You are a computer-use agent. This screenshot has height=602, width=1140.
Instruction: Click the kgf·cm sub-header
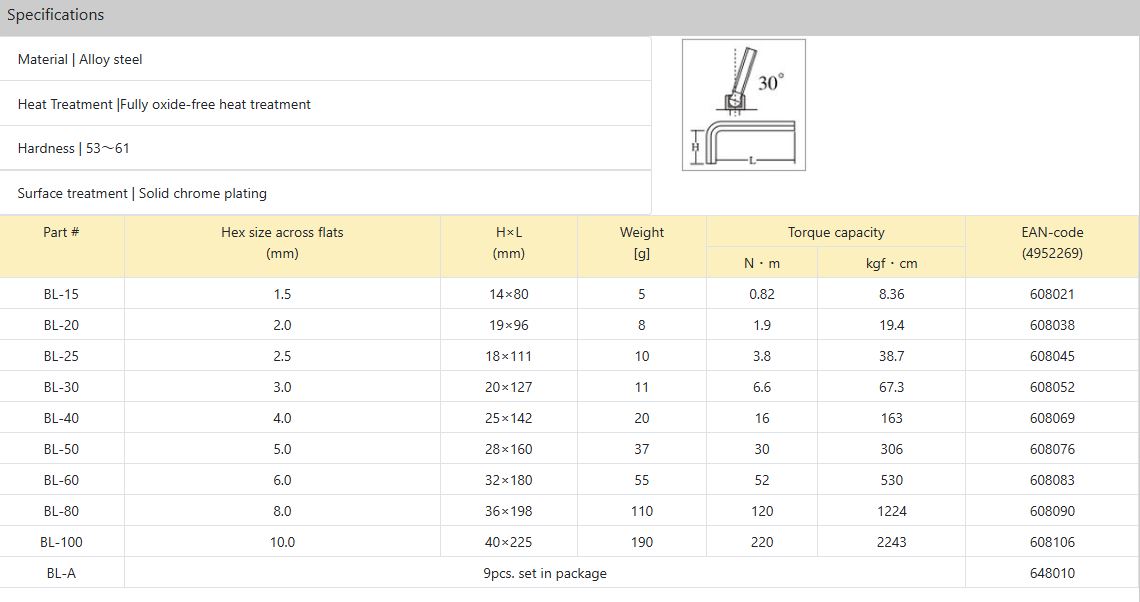891,263
